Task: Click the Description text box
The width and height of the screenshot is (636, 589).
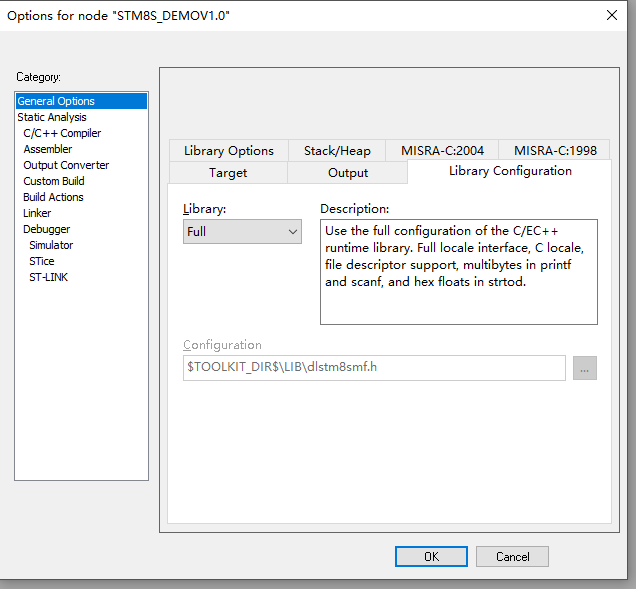Action: (459, 272)
